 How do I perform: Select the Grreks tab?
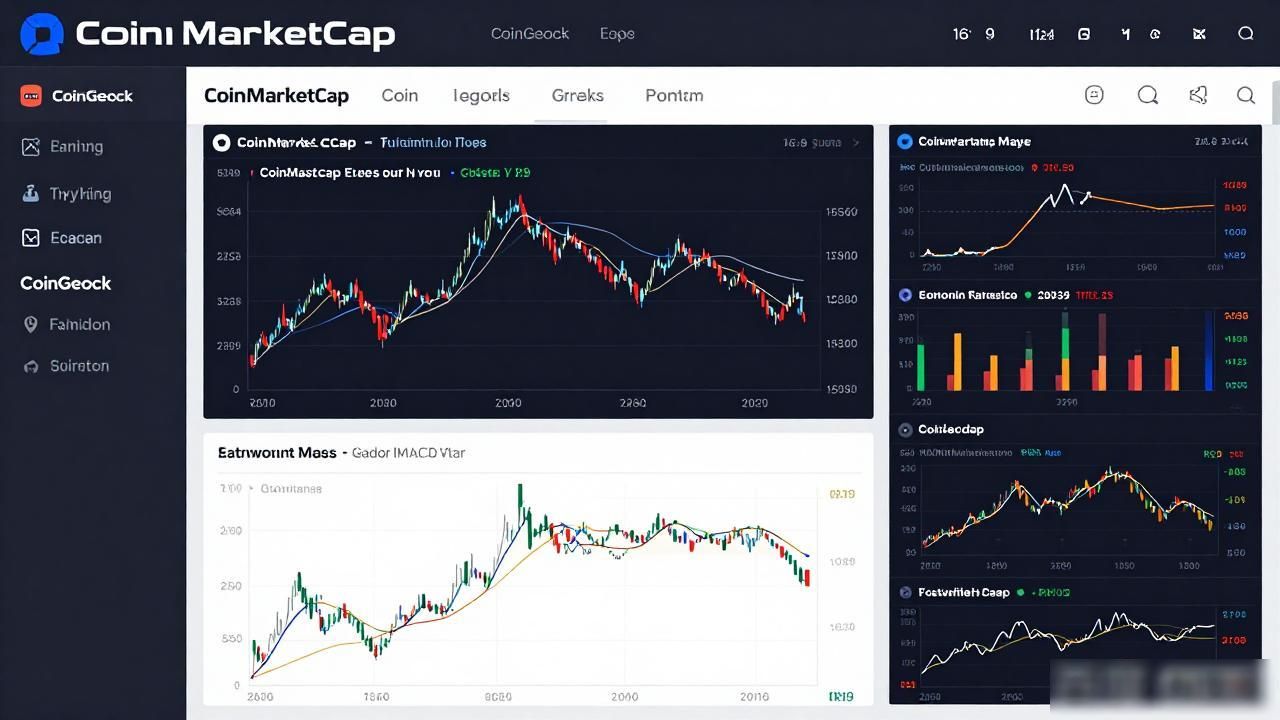coord(578,96)
